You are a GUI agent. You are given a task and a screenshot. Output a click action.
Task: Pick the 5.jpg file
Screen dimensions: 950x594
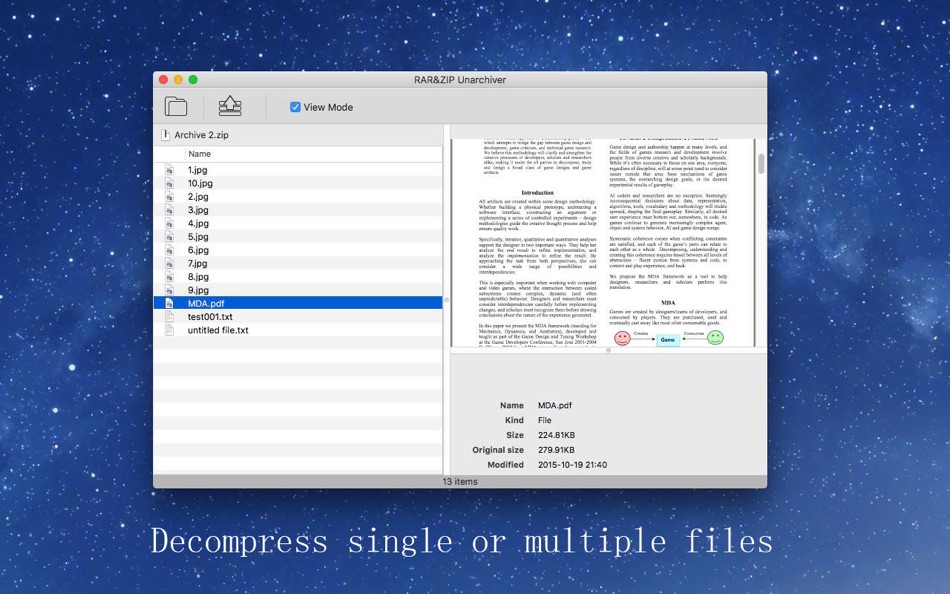[x=298, y=236]
